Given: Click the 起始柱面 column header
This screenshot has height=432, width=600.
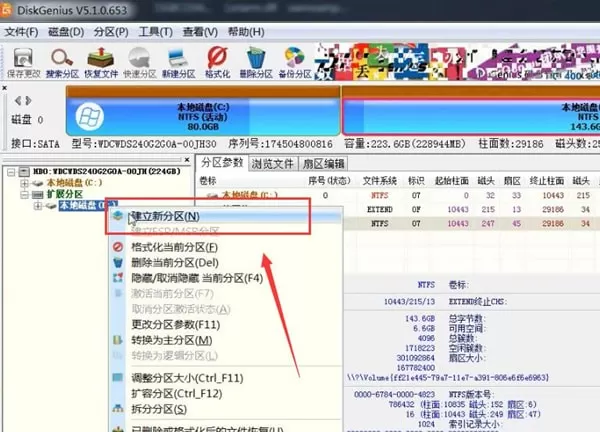Looking at the screenshot, I should [452, 181].
